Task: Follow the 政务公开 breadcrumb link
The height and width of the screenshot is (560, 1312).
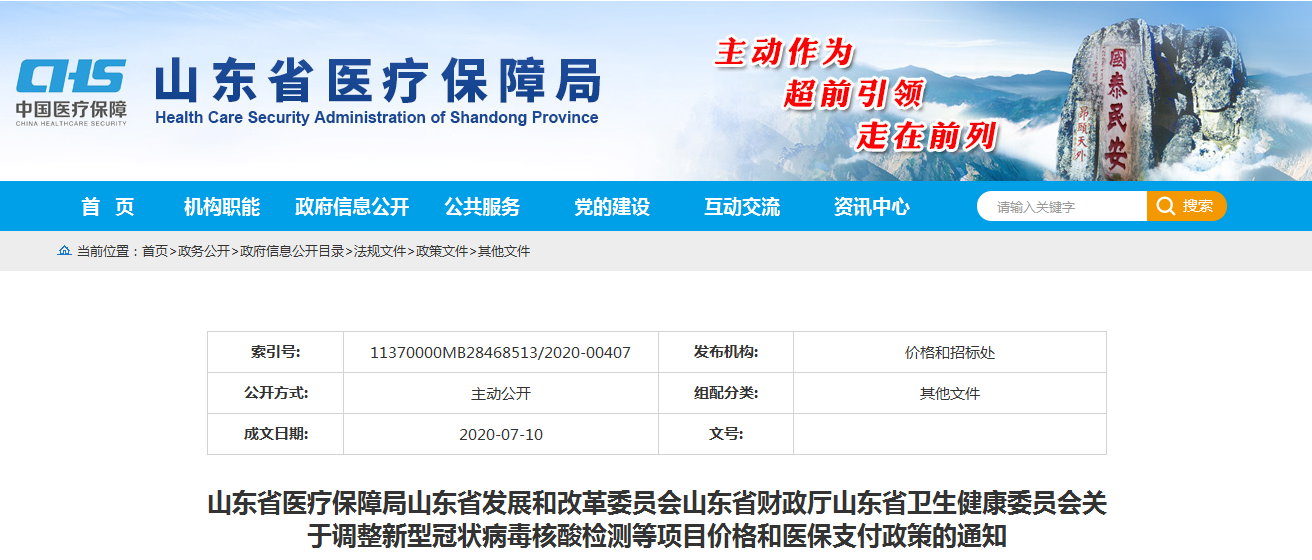Action: pyautogui.click(x=204, y=251)
